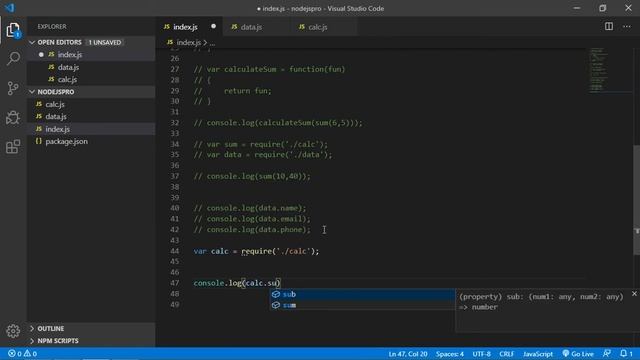The height and width of the screenshot is (360, 640).
Task: Open warnings count in status bar
Action: (30, 353)
